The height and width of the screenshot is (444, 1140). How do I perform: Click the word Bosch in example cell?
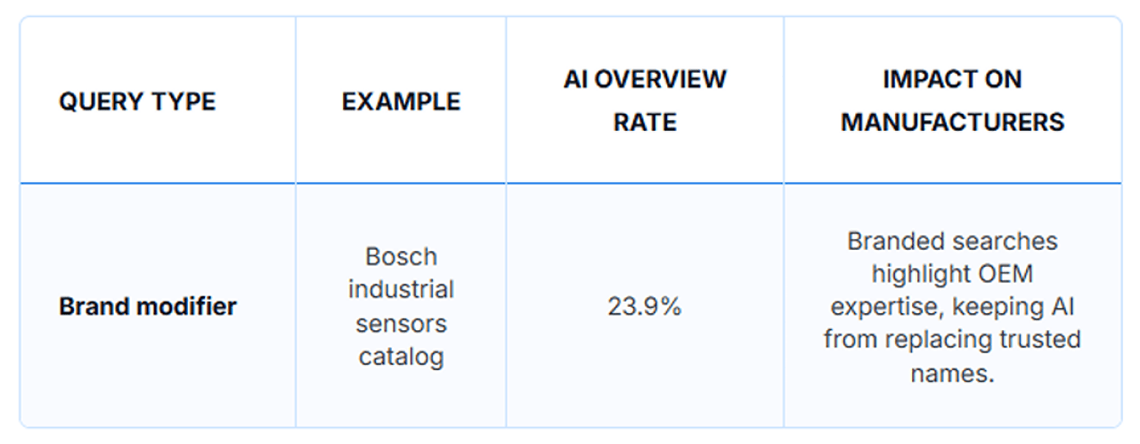[401, 256]
